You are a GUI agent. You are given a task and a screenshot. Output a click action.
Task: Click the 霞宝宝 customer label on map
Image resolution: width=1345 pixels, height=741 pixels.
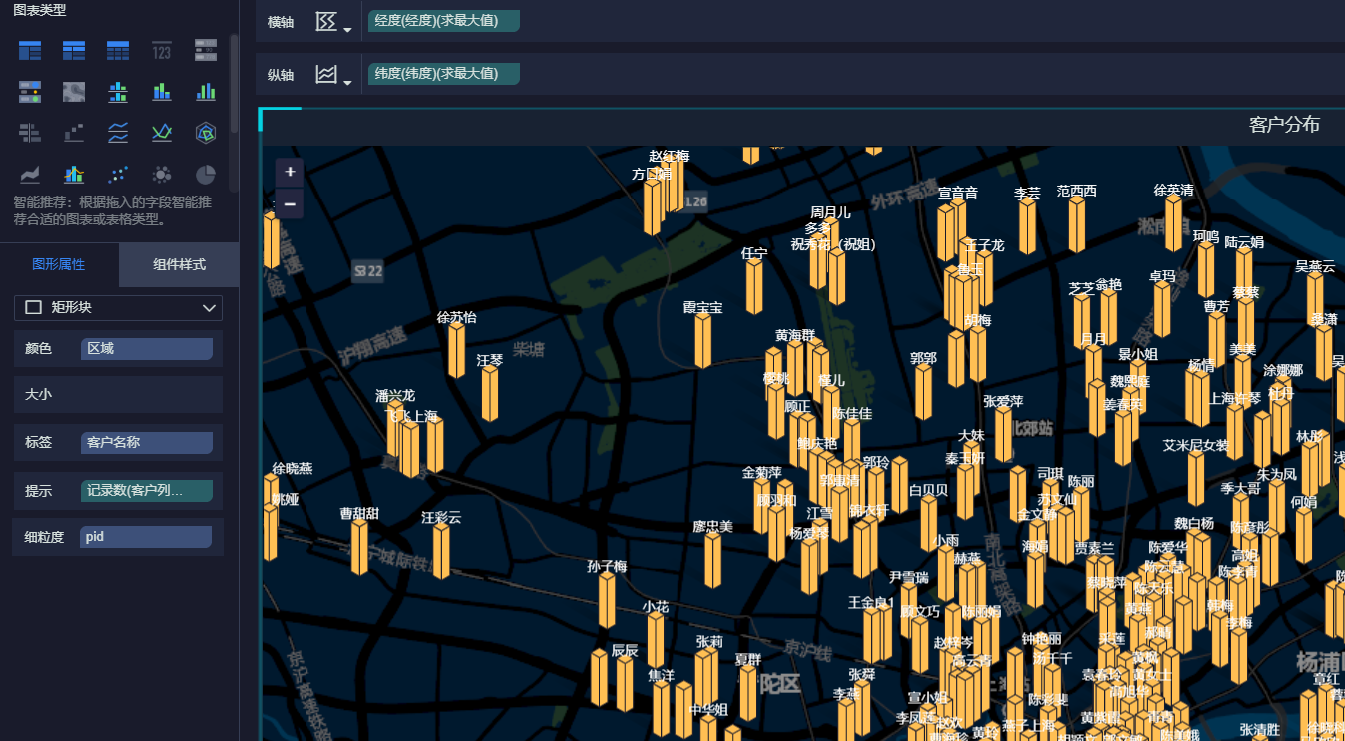click(x=703, y=307)
